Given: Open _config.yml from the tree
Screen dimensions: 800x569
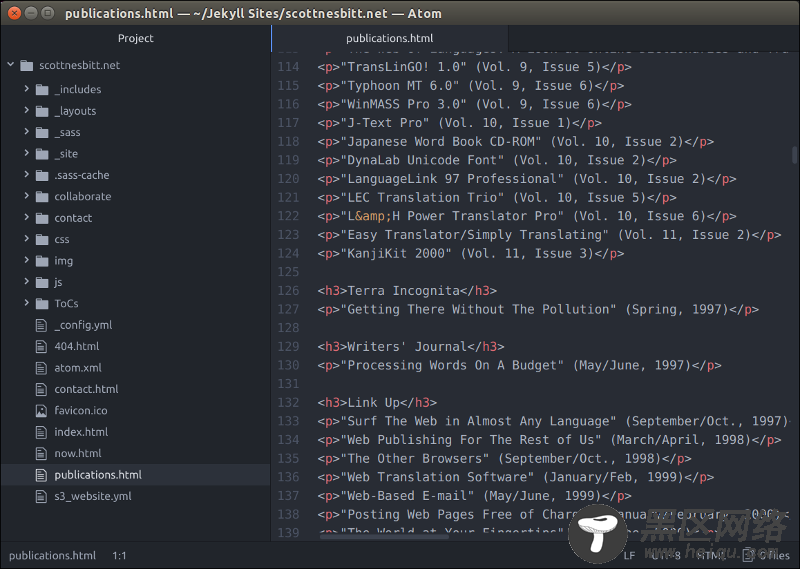Looking at the screenshot, I should tap(83, 325).
